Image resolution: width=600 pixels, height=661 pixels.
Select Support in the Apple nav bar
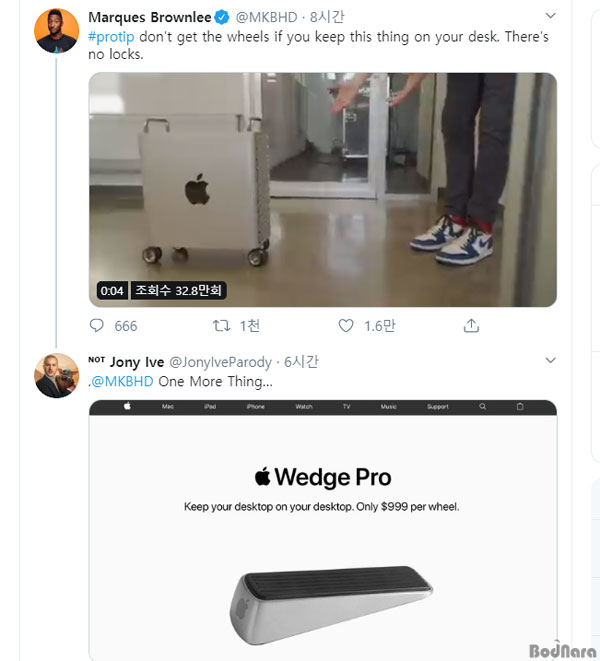438,407
